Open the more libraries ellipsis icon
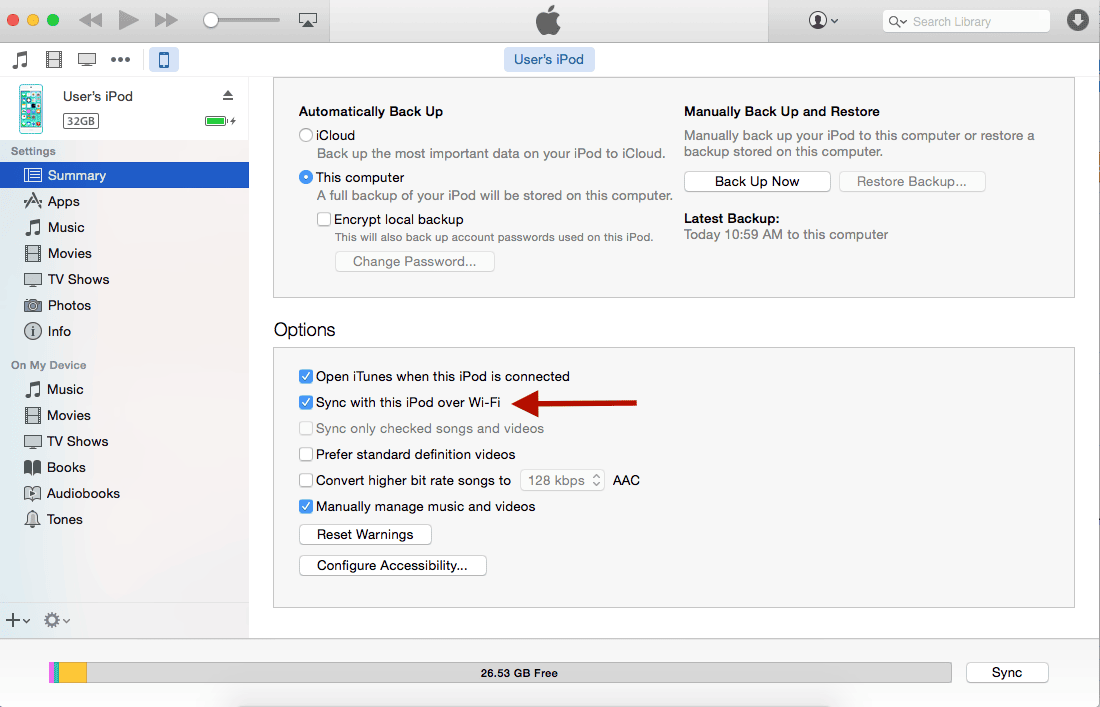 pyautogui.click(x=121, y=60)
